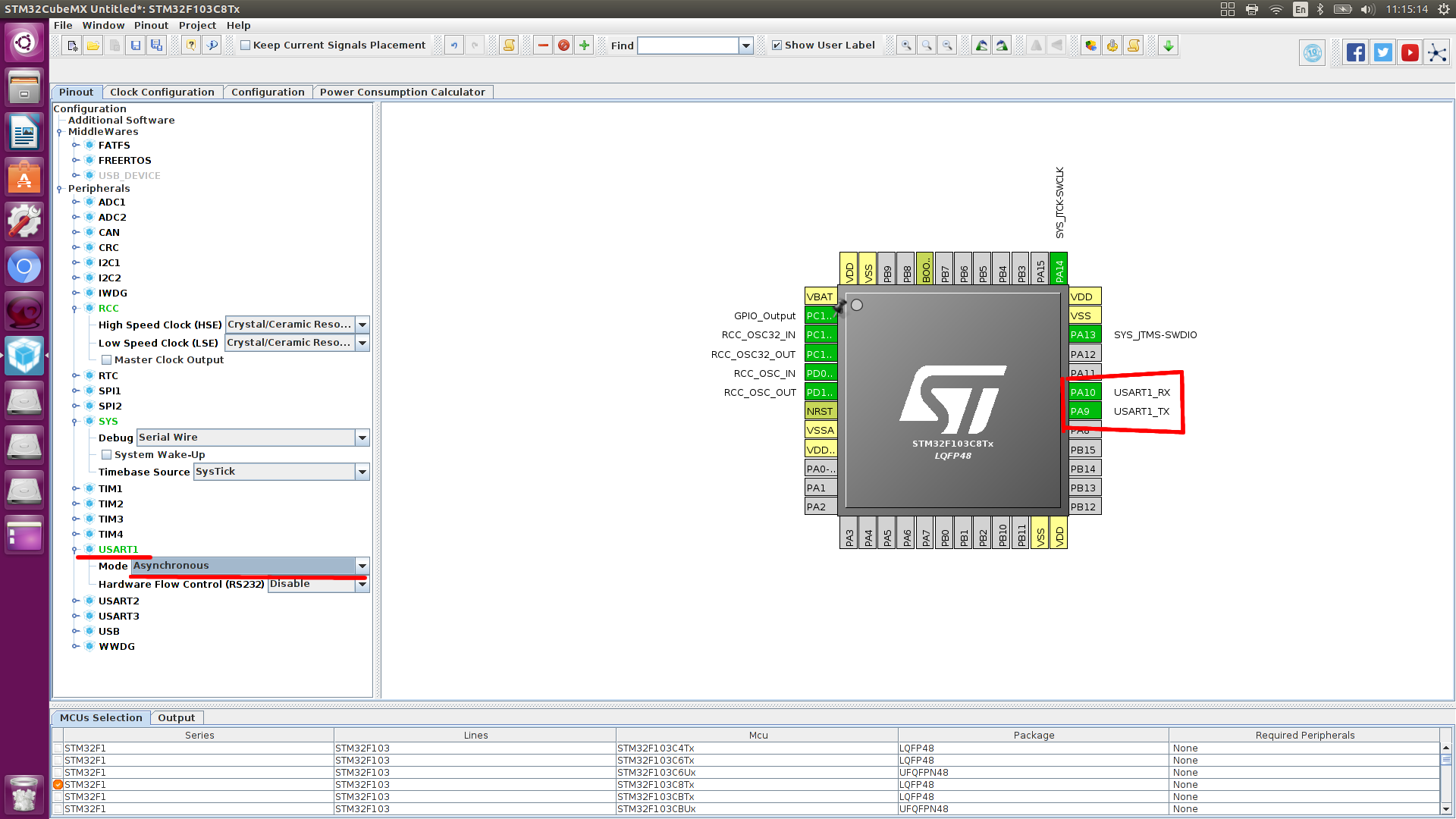Image resolution: width=1456 pixels, height=819 pixels.
Task: Expand the ADC1 peripheral node
Action: click(x=75, y=202)
